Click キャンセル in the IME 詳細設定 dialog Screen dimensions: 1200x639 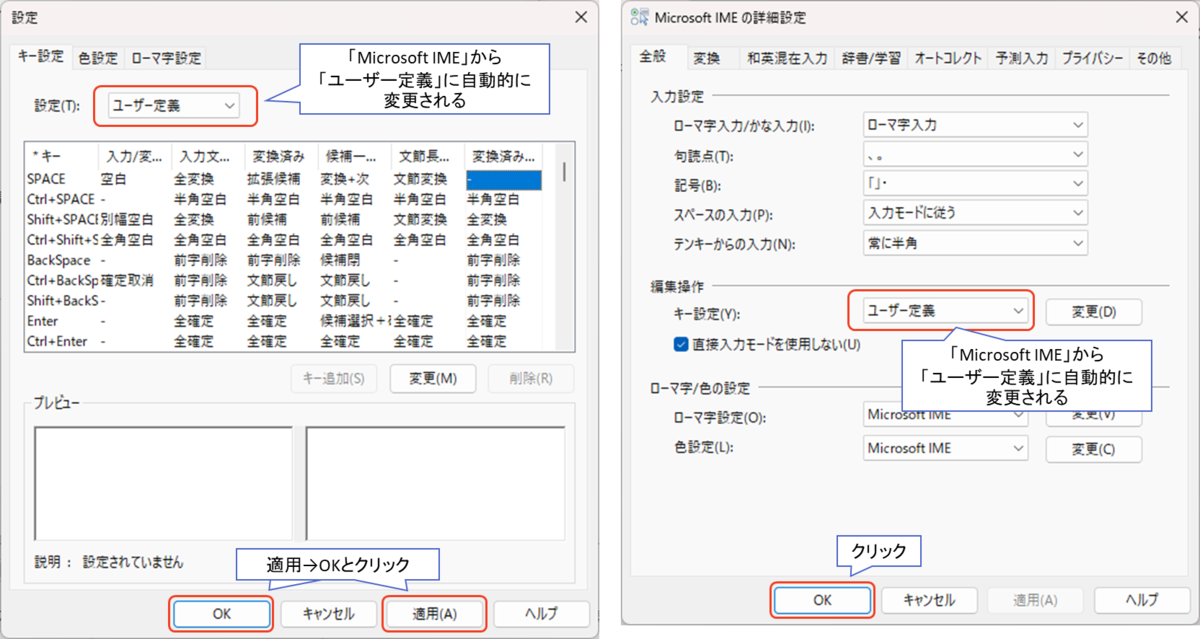(929, 599)
